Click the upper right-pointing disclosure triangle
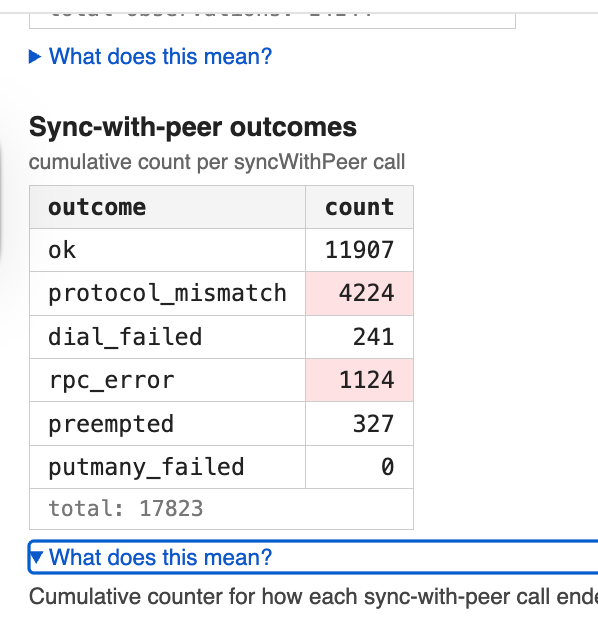598x618 pixels. pyautogui.click(x=35, y=57)
